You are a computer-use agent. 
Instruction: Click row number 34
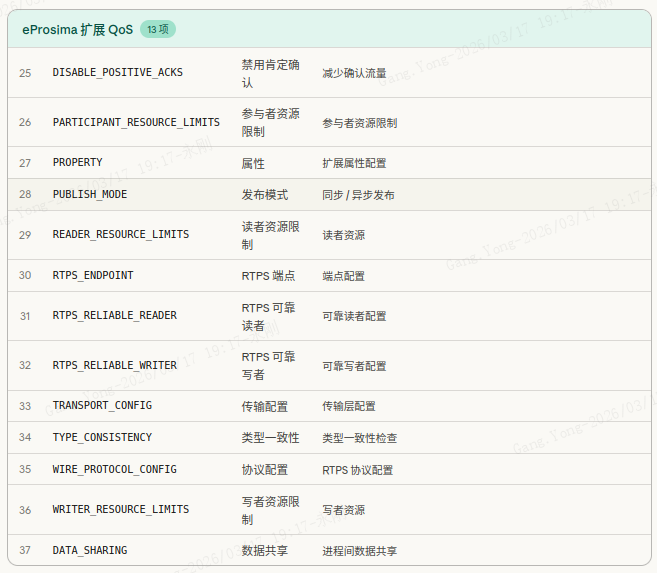[25, 437]
